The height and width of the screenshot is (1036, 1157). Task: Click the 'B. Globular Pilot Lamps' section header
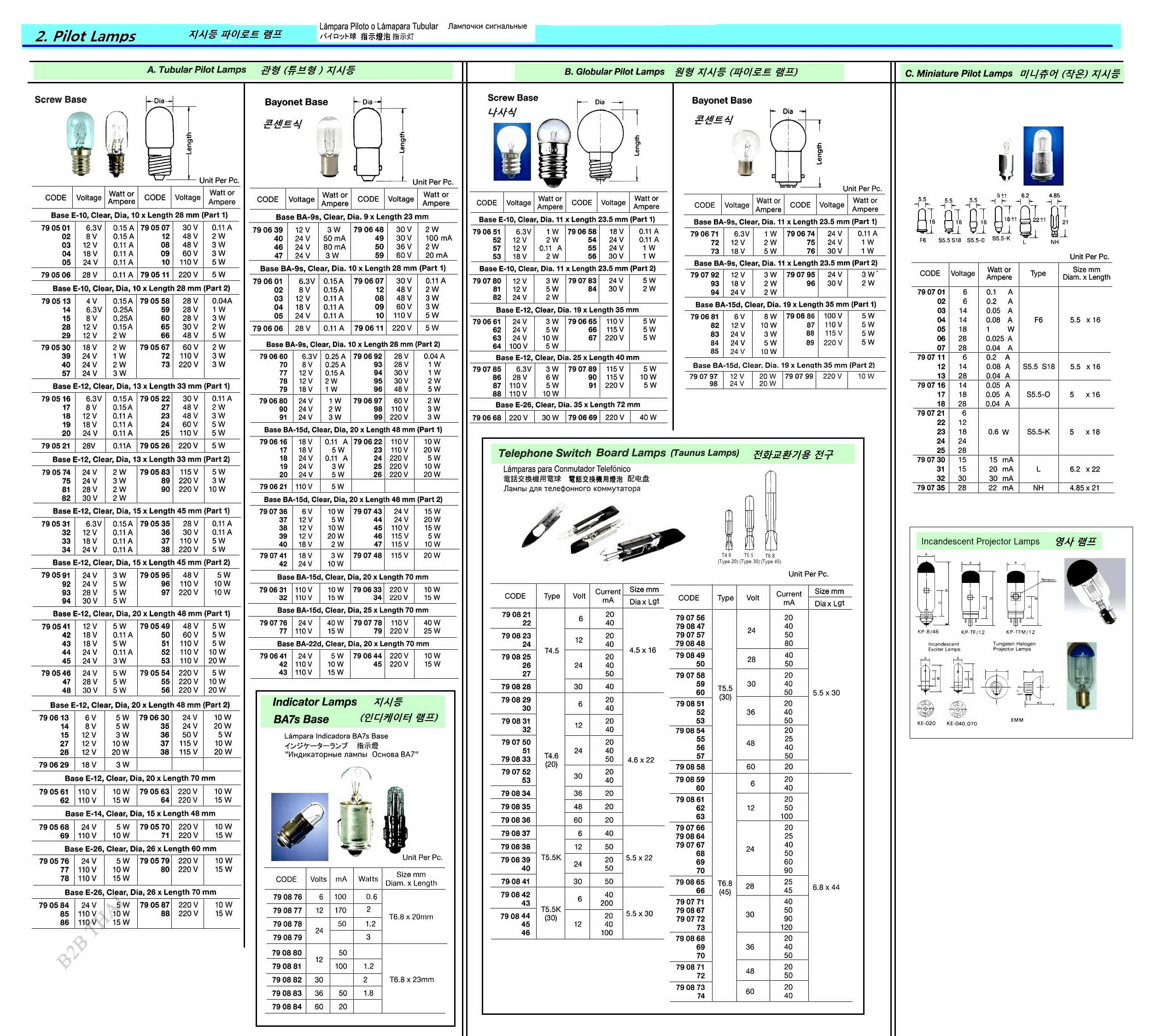pos(614,72)
